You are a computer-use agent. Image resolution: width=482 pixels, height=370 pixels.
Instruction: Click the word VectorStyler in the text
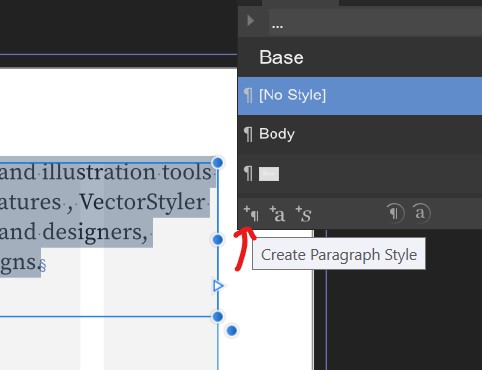pyautogui.click(x=142, y=202)
